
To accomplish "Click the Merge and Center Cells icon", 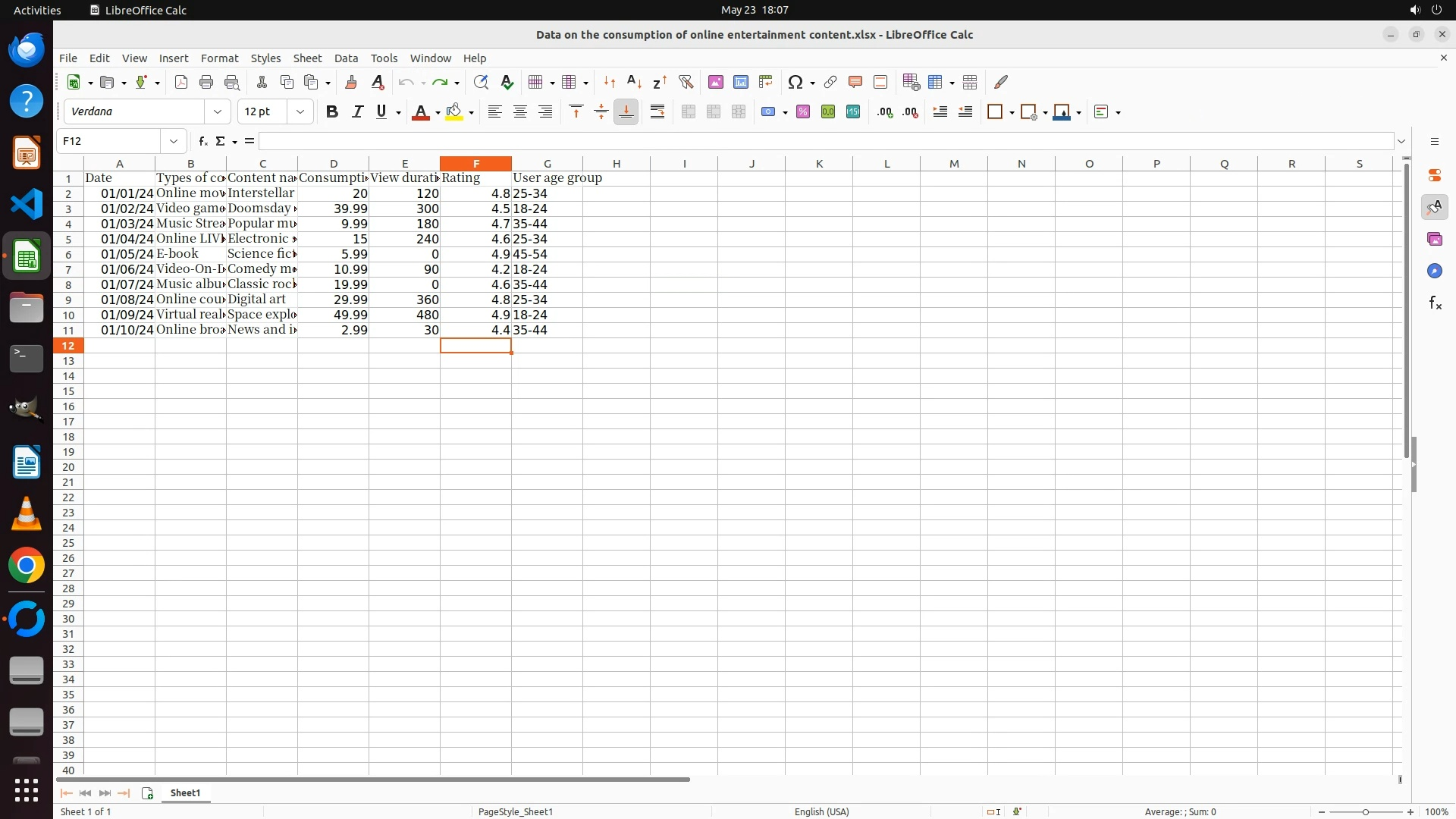I will tap(689, 111).
